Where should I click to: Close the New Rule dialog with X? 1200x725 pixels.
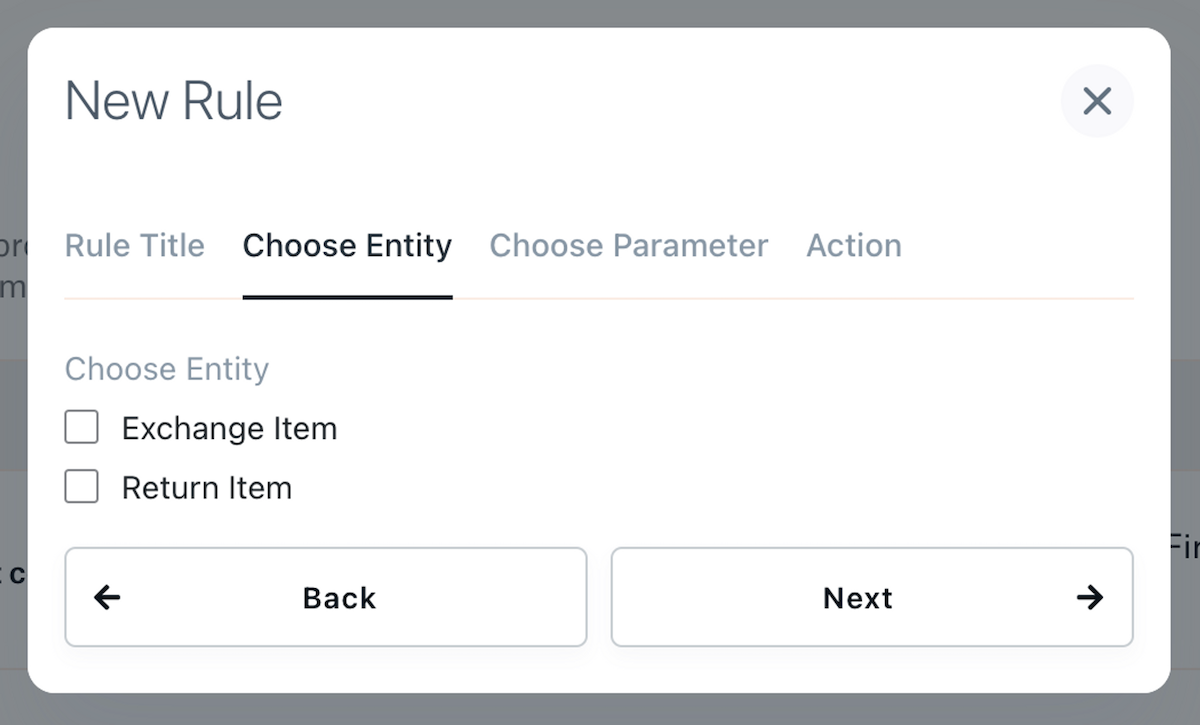pyautogui.click(x=1097, y=100)
